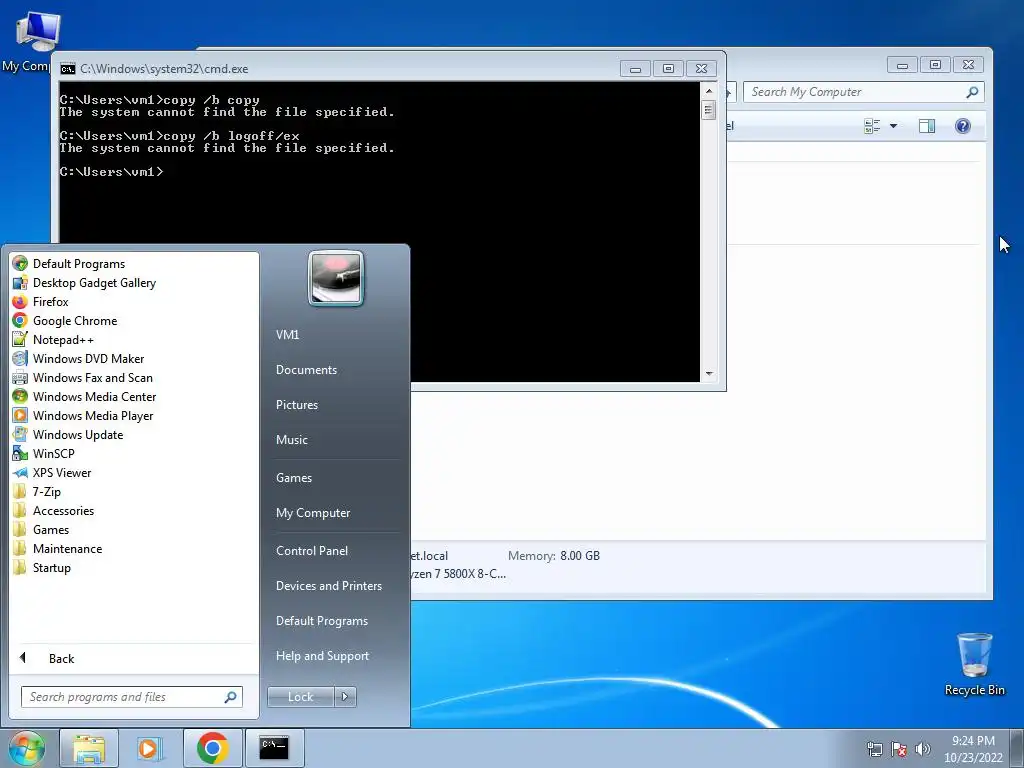Click the scrollbar thumb in cmd window
This screenshot has height=768, width=1024.
click(x=709, y=110)
